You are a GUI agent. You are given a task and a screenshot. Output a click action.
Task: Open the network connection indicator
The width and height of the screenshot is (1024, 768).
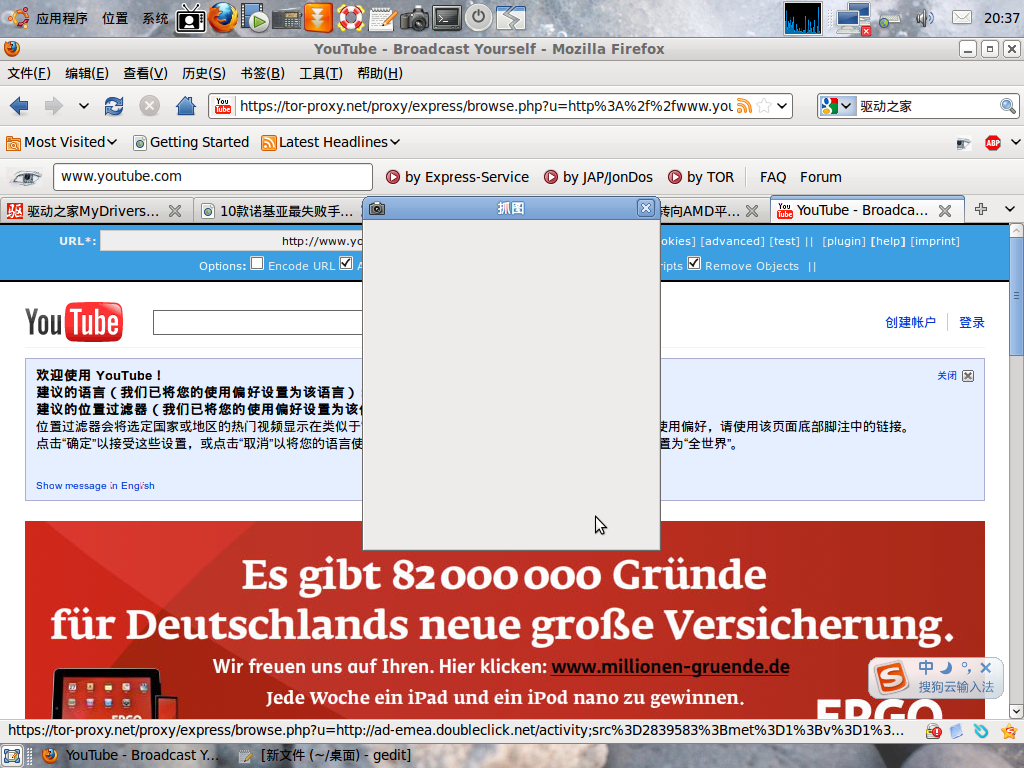click(x=854, y=18)
